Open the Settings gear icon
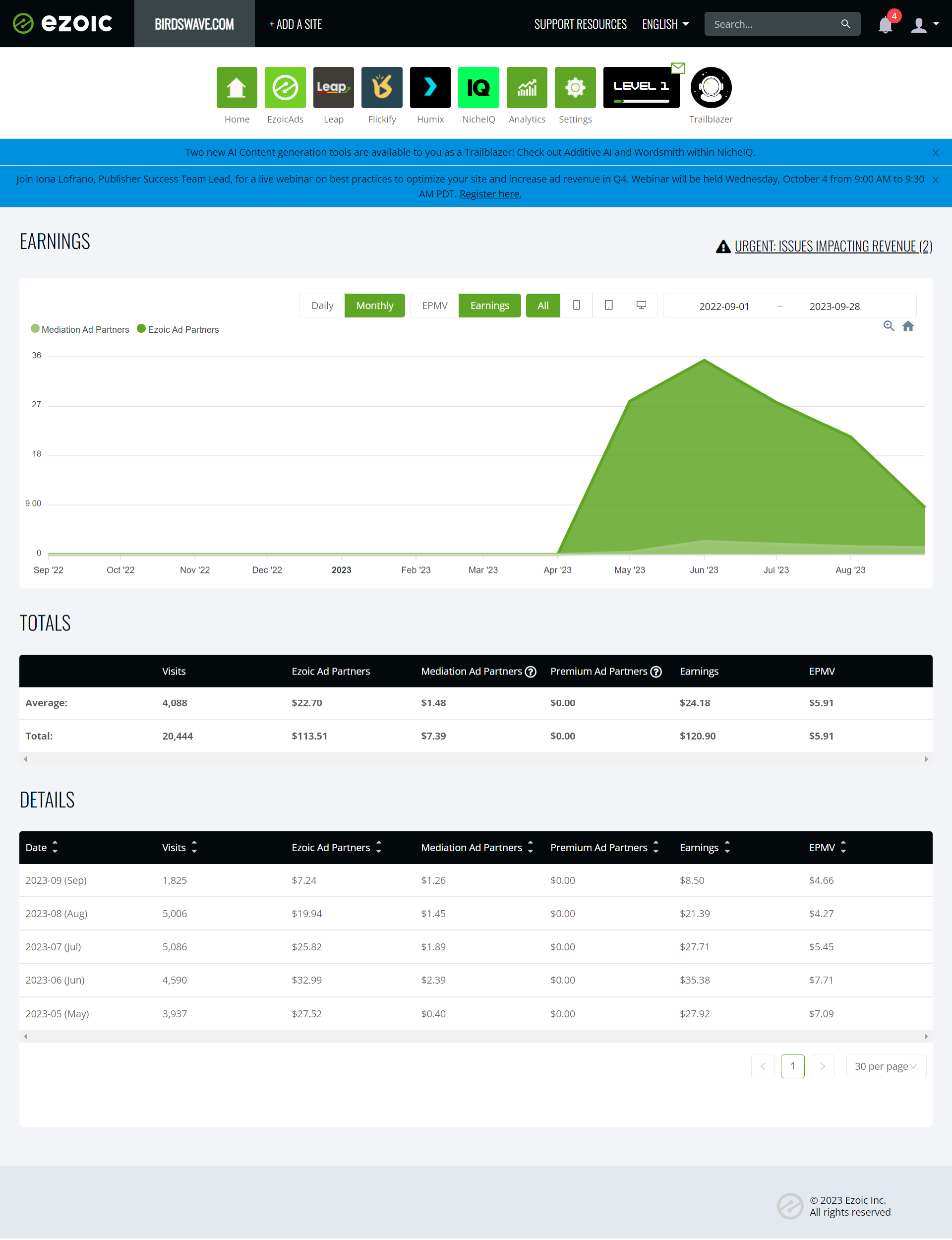 pos(575,87)
